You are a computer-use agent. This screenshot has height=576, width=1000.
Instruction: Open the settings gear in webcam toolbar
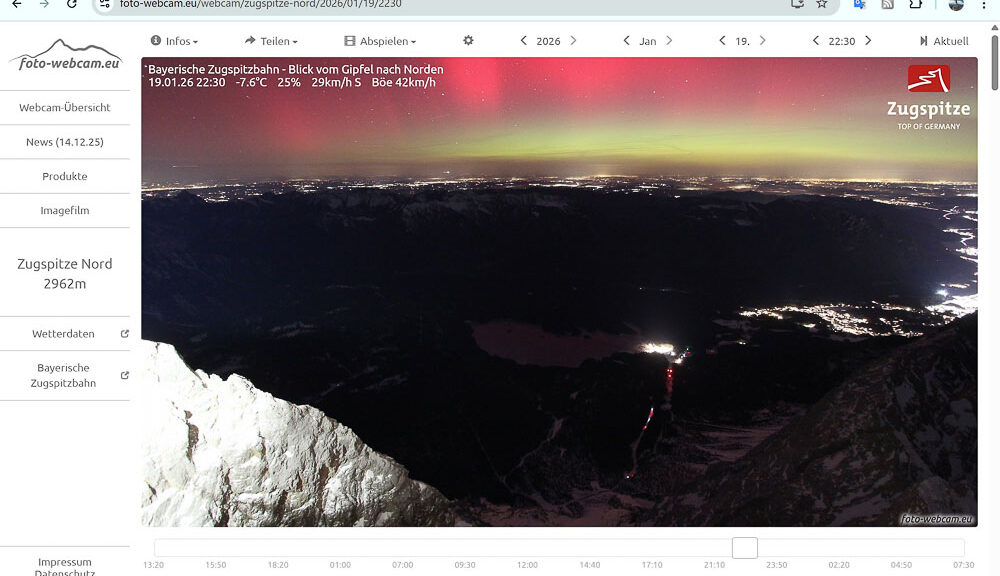[468, 41]
